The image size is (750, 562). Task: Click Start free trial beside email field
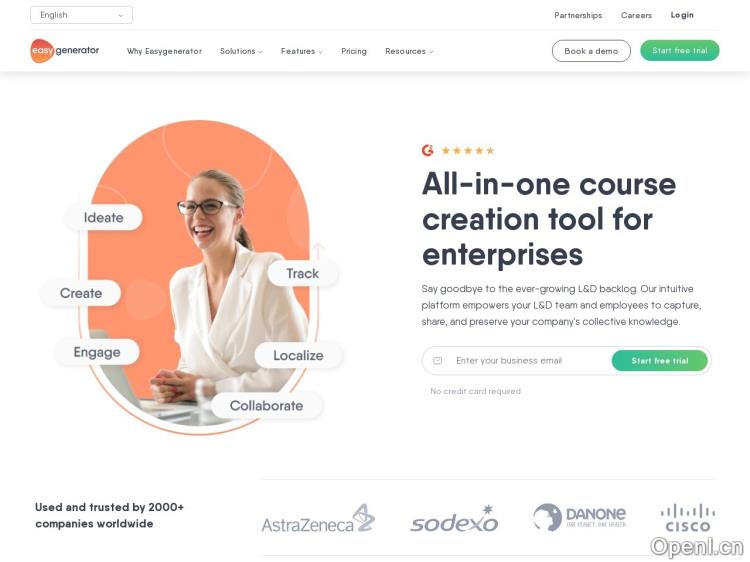click(660, 361)
